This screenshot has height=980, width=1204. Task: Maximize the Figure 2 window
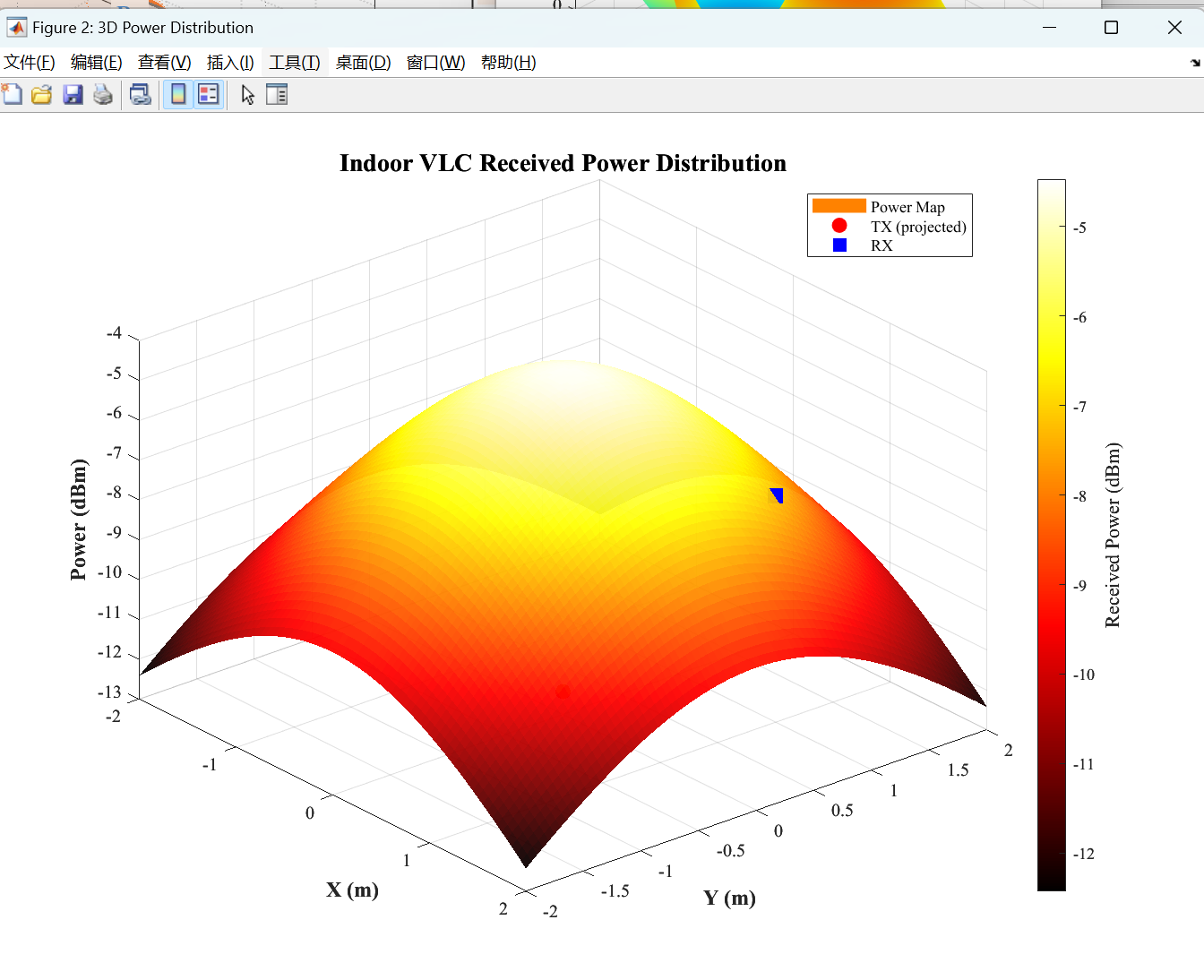(x=1111, y=27)
